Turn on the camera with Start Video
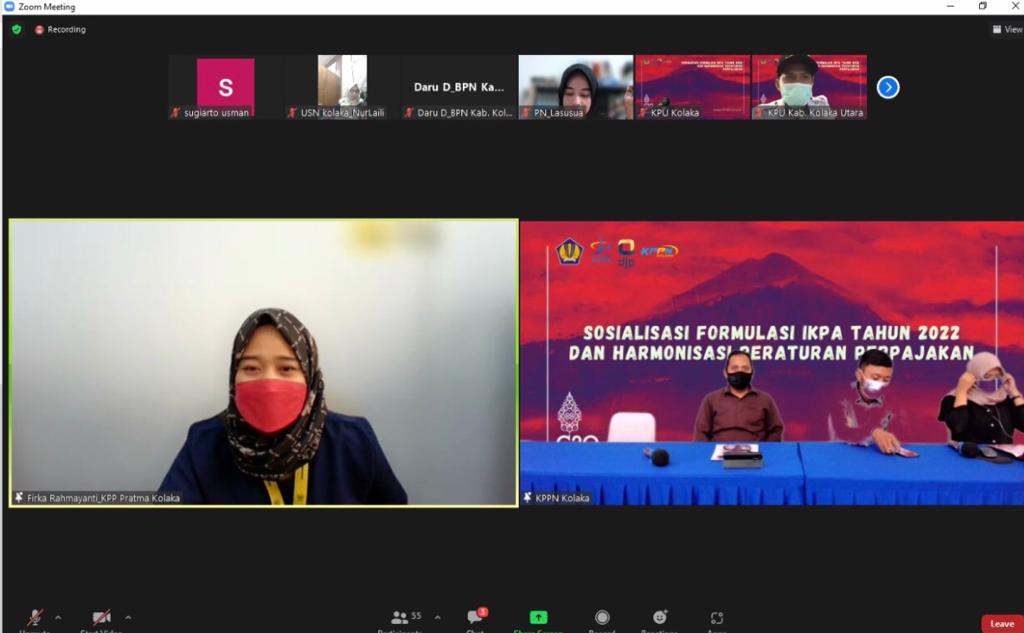Viewport: 1024px width, 633px height. pyautogui.click(x=101, y=619)
